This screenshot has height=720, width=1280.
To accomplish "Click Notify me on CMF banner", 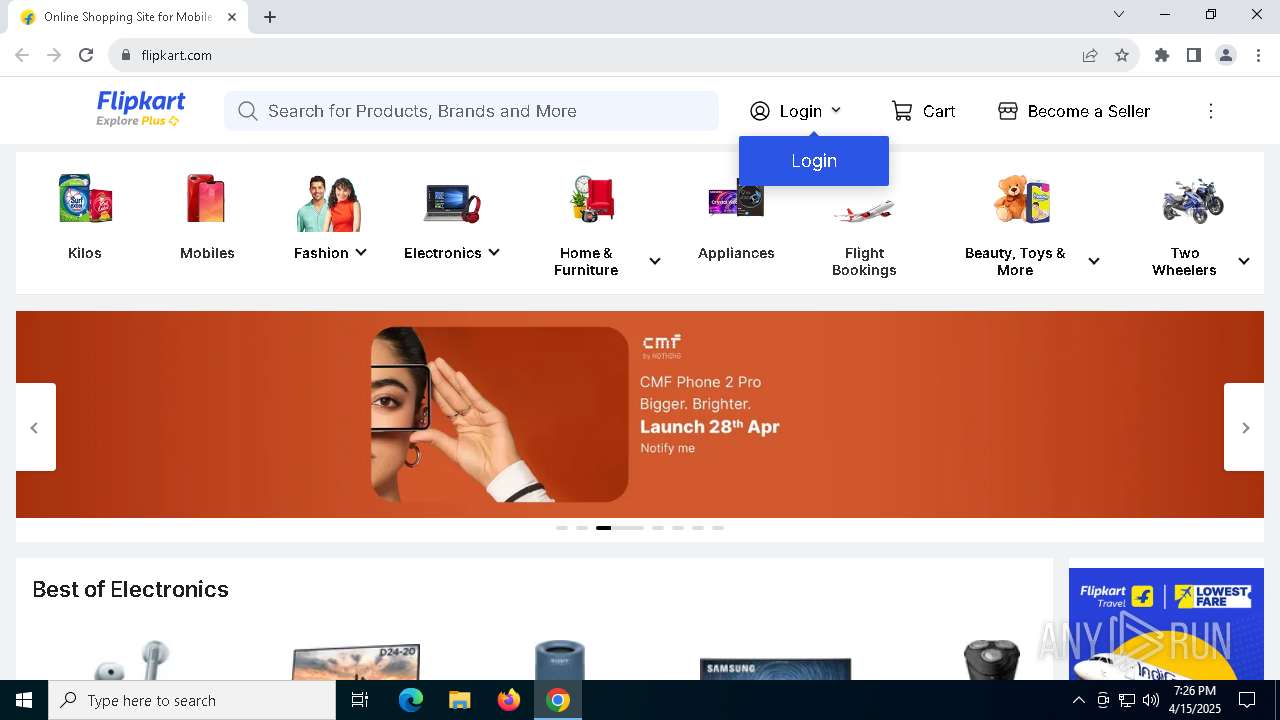I will point(667,448).
